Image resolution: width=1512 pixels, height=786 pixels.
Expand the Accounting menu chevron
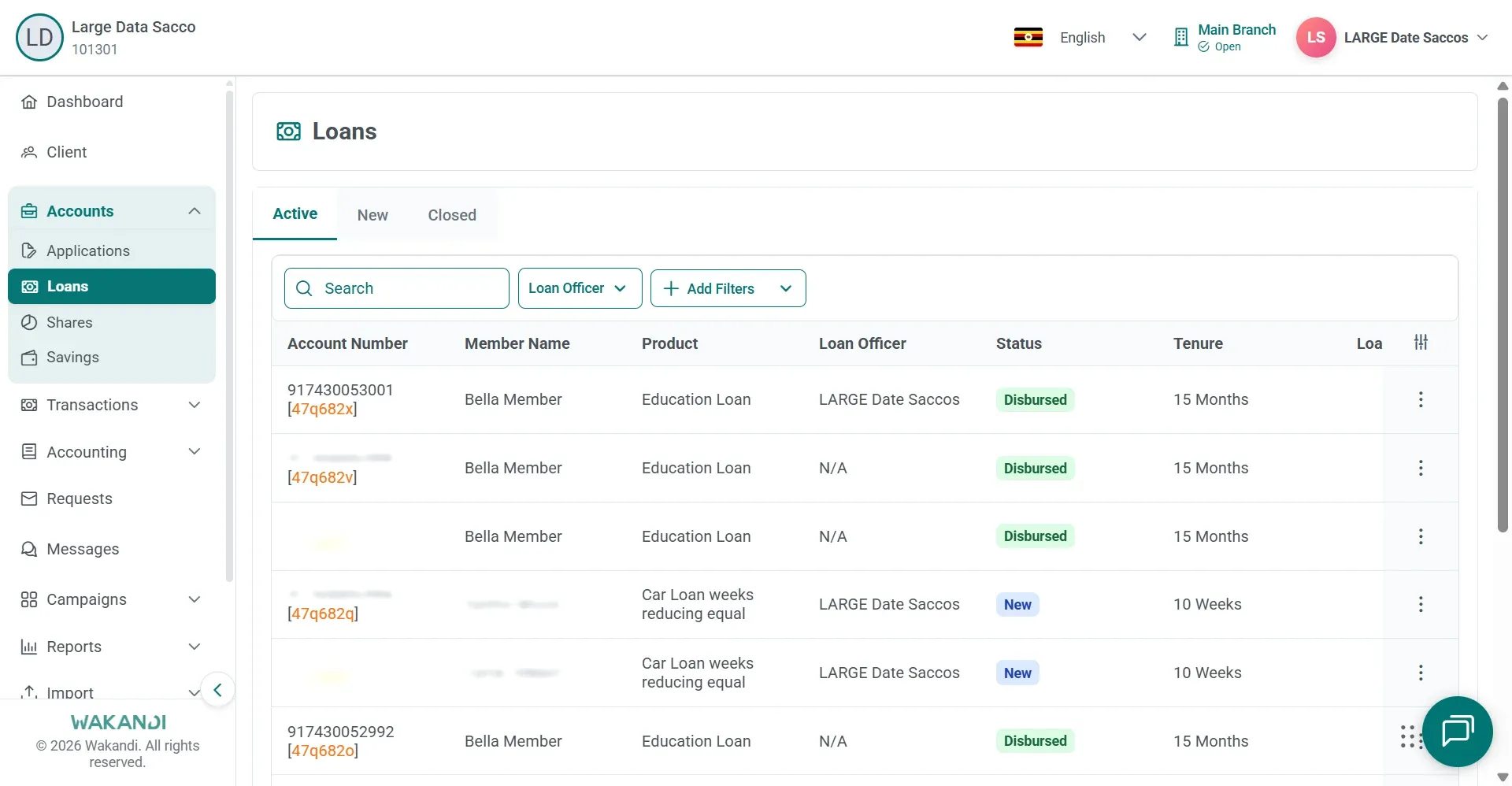pos(195,451)
